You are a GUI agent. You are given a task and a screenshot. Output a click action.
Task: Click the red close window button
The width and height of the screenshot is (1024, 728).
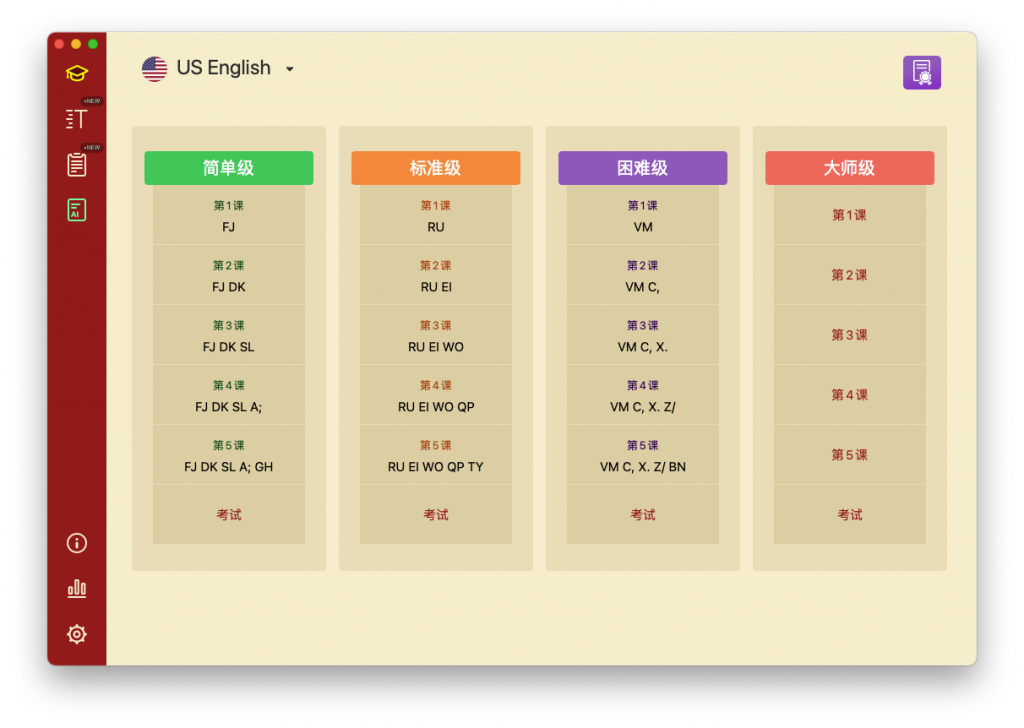tap(59, 44)
